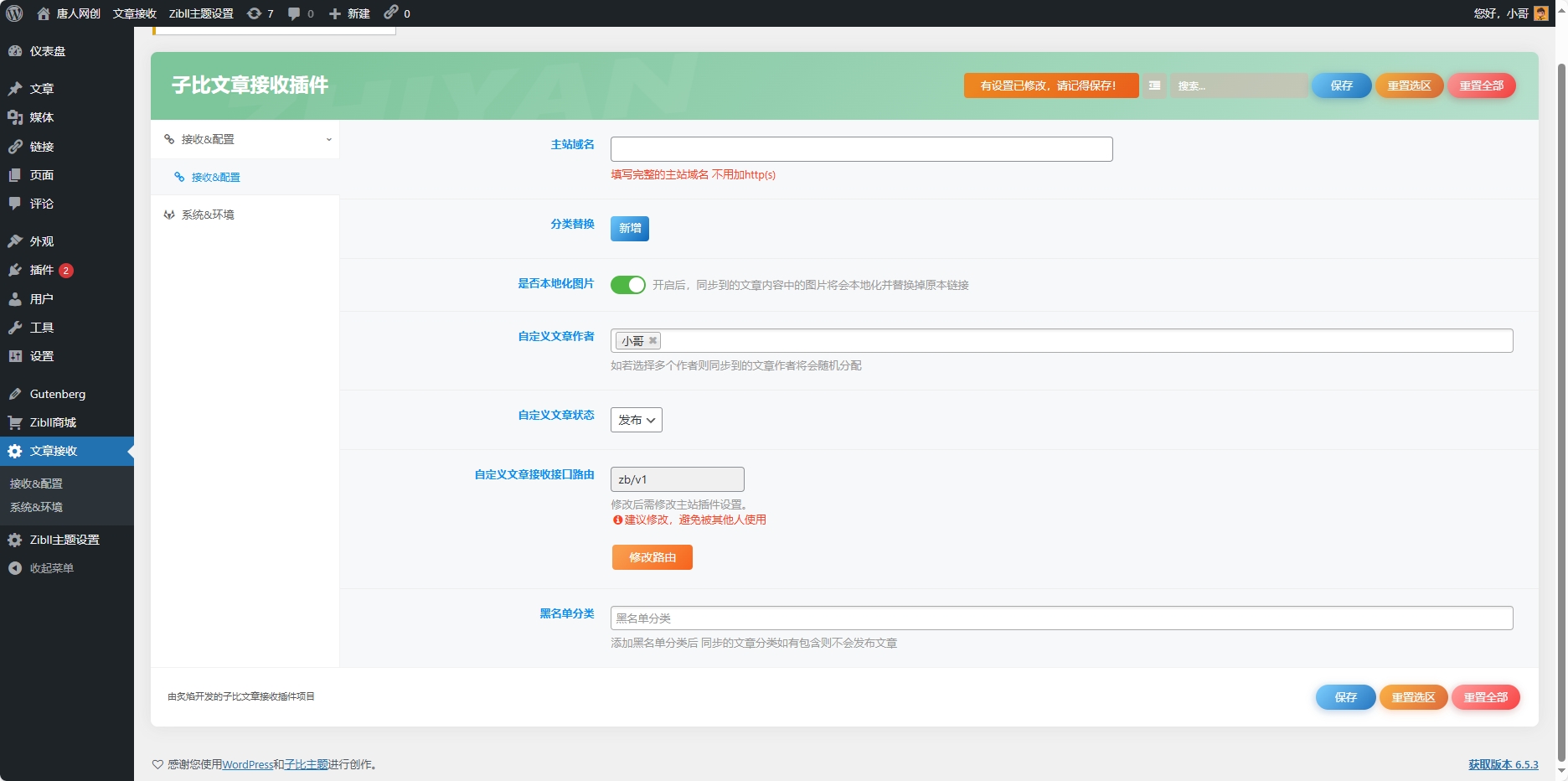Click the 主站域名 input field

click(861, 149)
